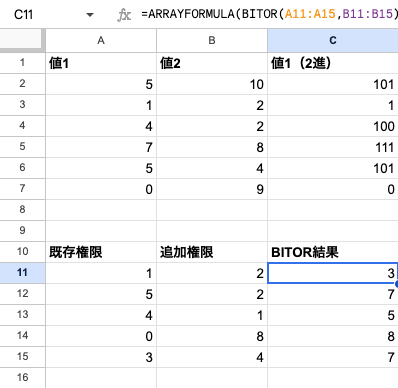This screenshot has width=398, height=388.
Task: Select row 15 header
Action: [x=22, y=357]
